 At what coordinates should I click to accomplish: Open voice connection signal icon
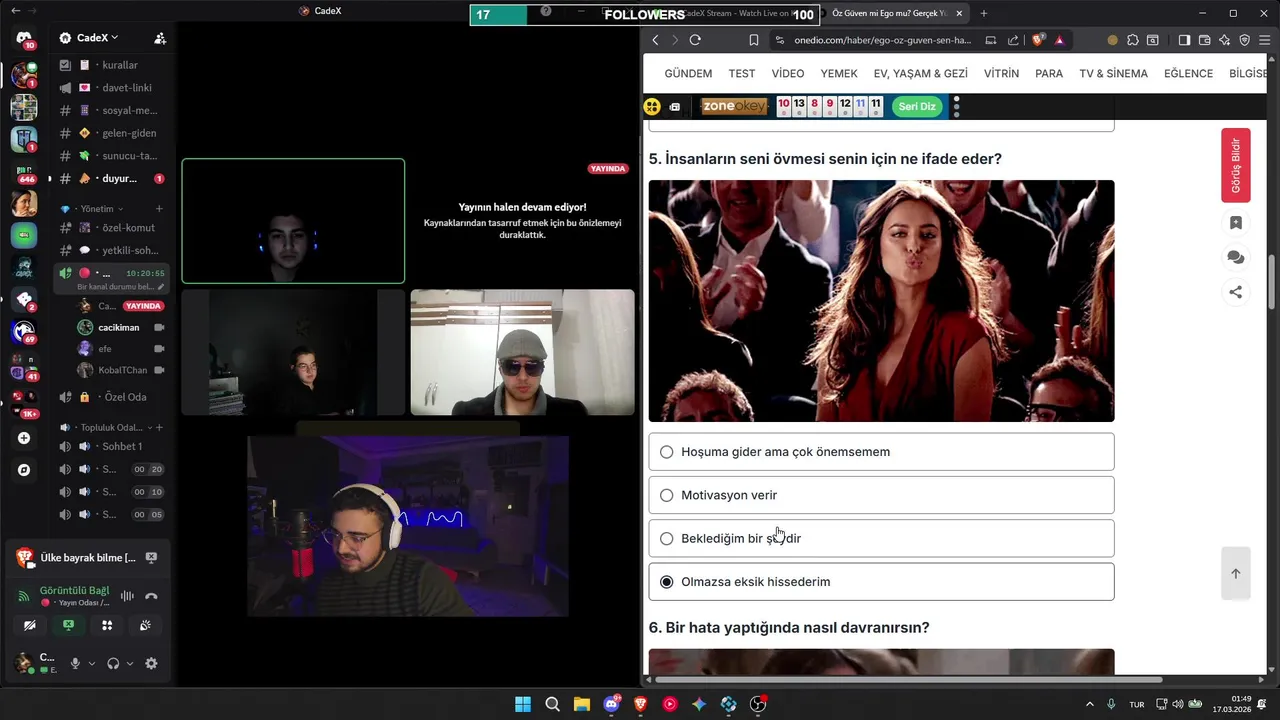(24, 596)
